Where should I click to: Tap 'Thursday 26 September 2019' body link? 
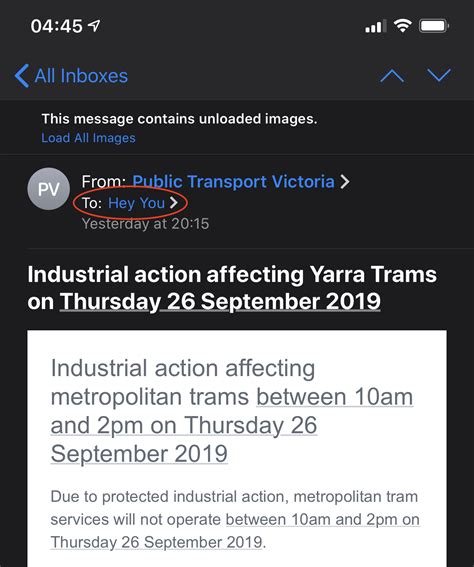[157, 542]
